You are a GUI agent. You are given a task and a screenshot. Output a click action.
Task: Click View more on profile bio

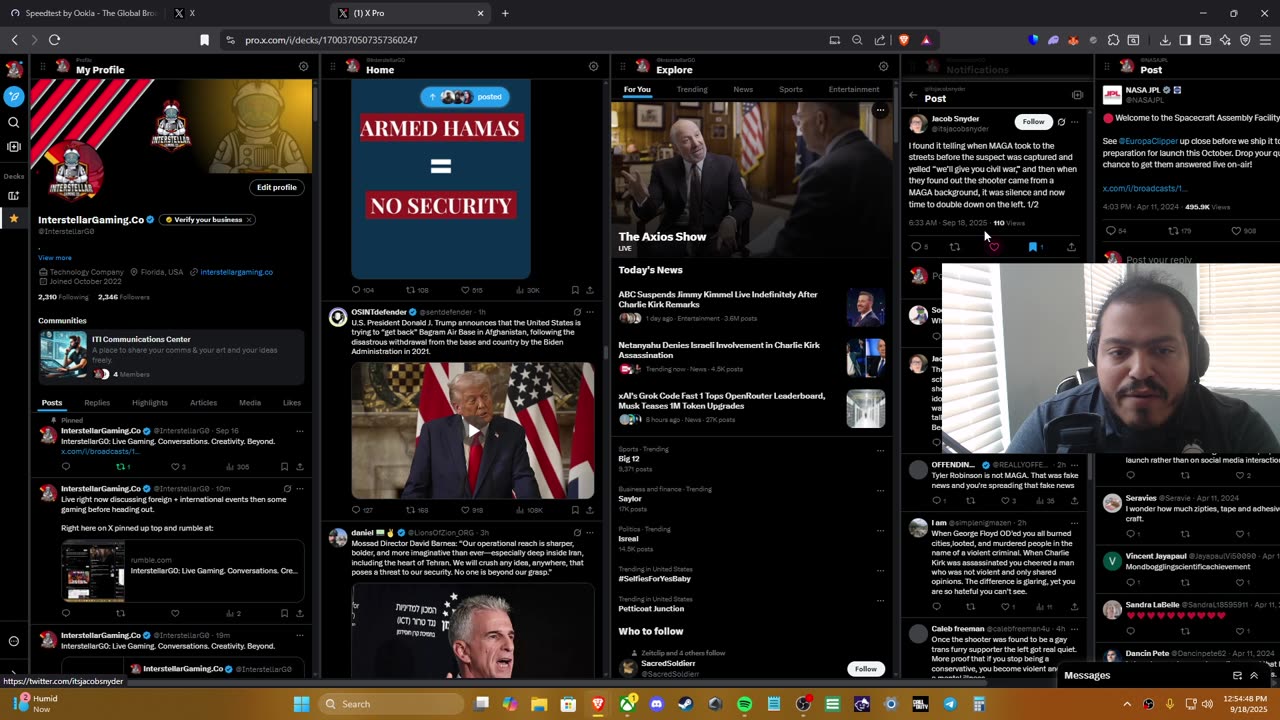coord(55,258)
